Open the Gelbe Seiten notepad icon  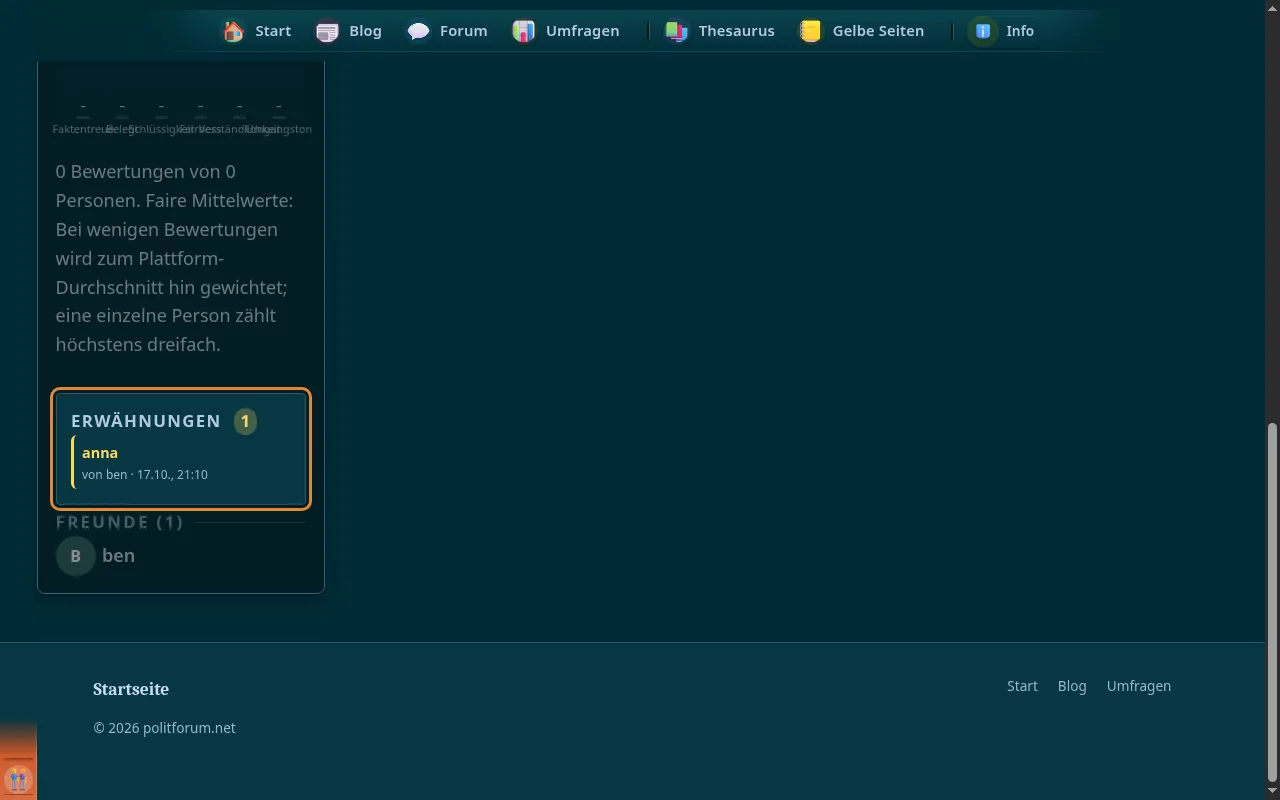(811, 31)
